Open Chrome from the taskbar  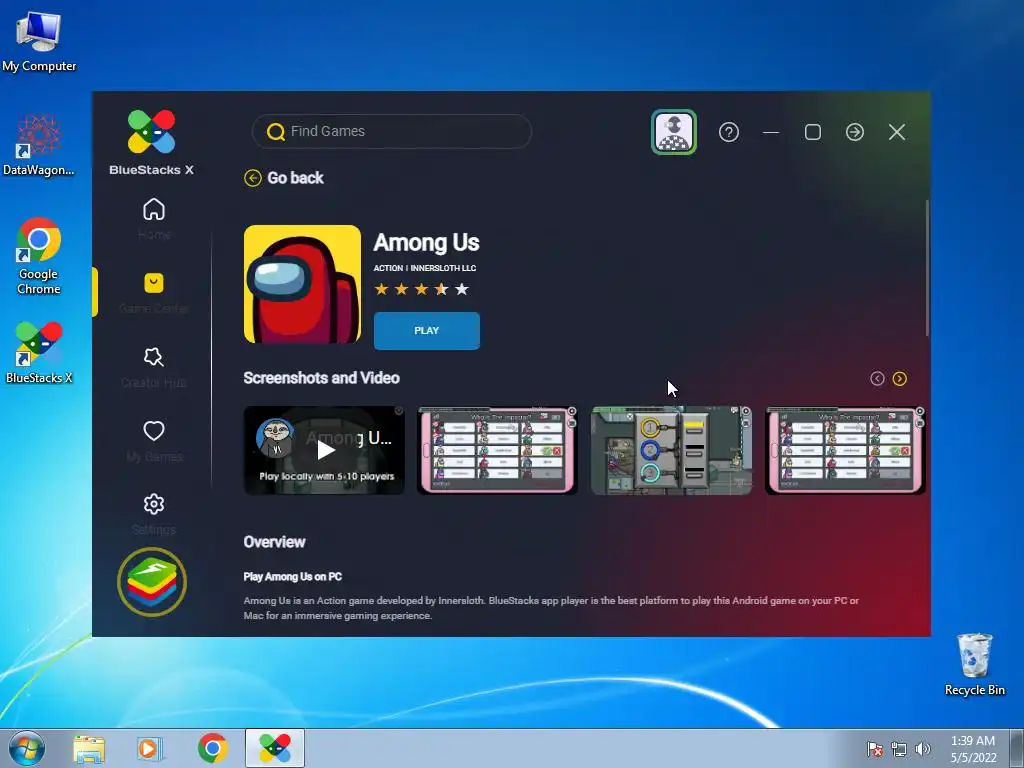[x=213, y=748]
